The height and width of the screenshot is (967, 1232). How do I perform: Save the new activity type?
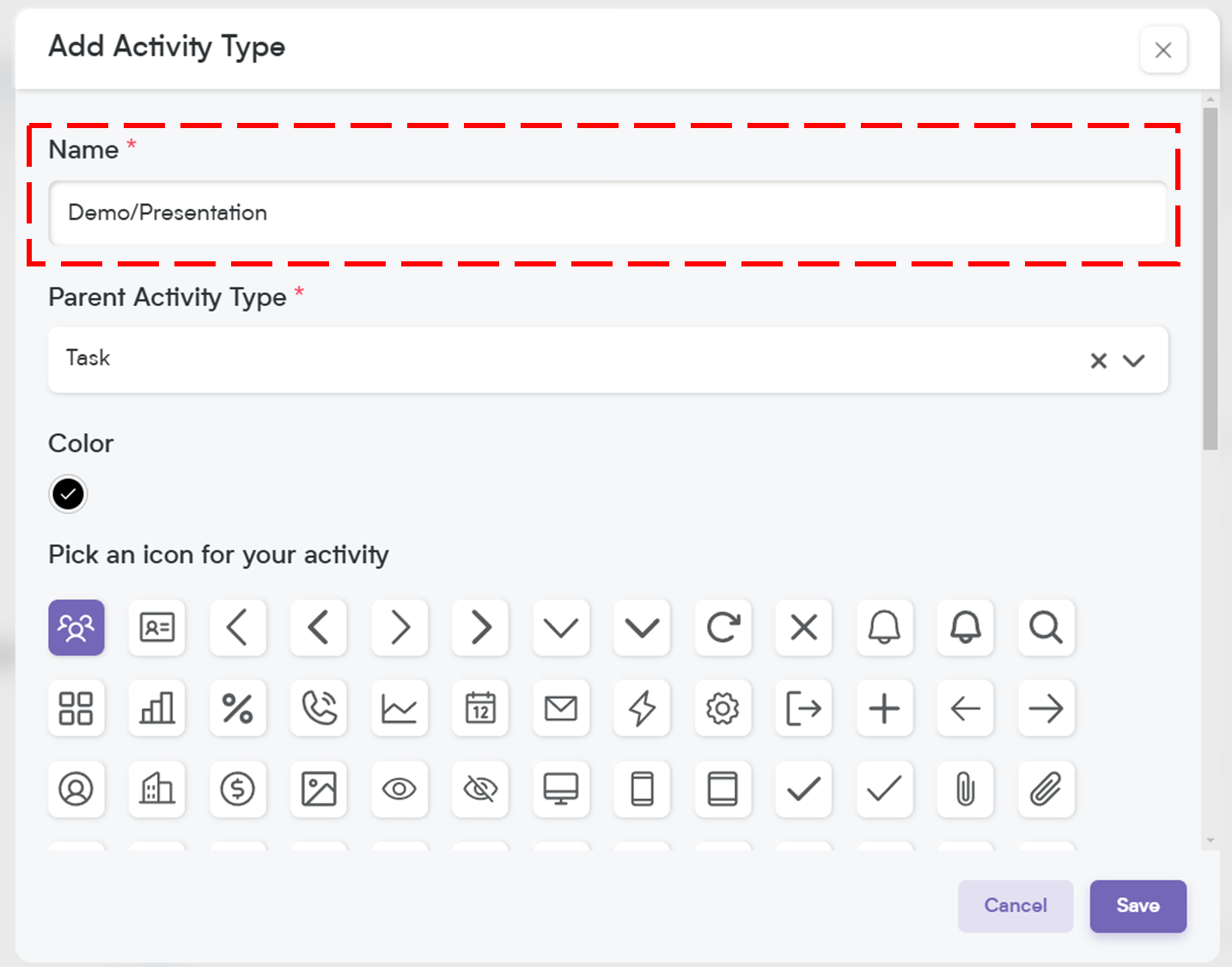tap(1138, 906)
